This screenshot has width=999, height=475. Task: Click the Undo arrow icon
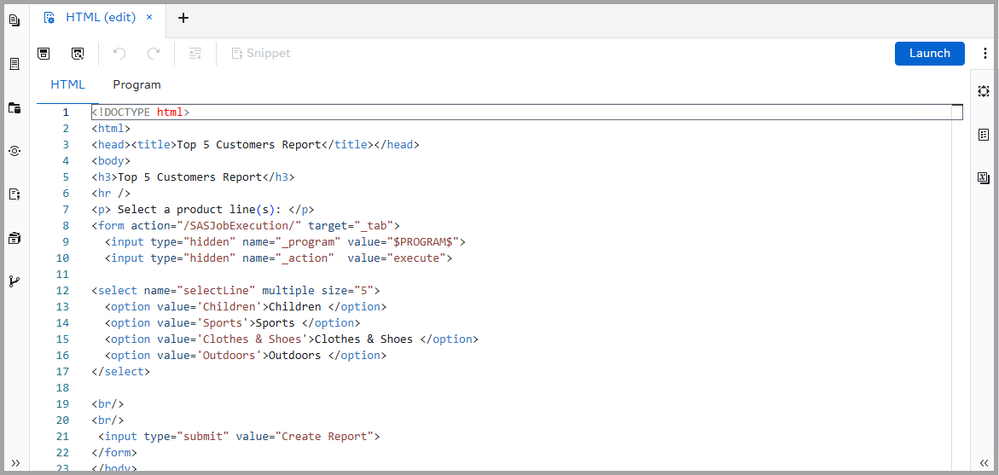120,54
